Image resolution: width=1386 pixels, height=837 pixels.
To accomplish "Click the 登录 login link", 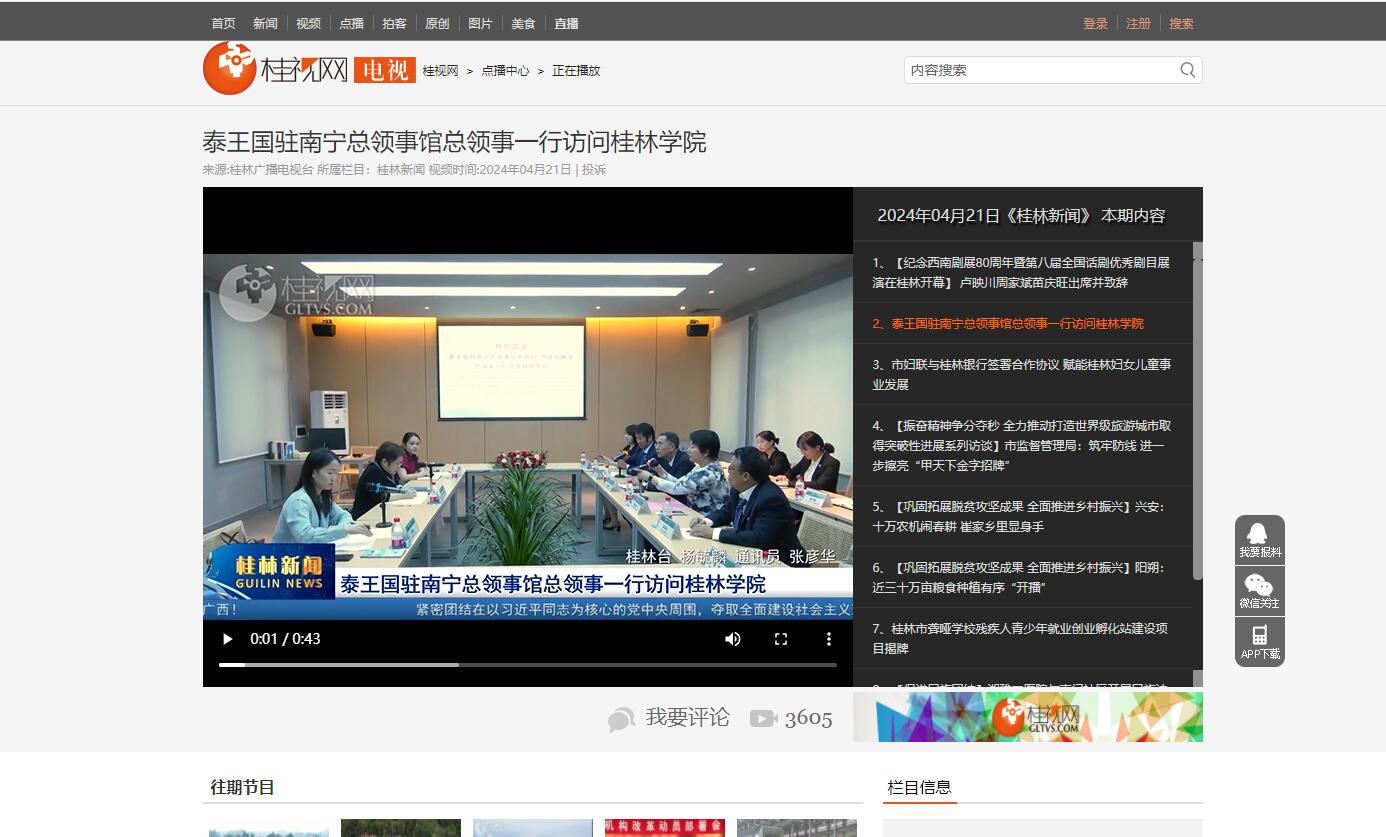I will pos(1095,23).
